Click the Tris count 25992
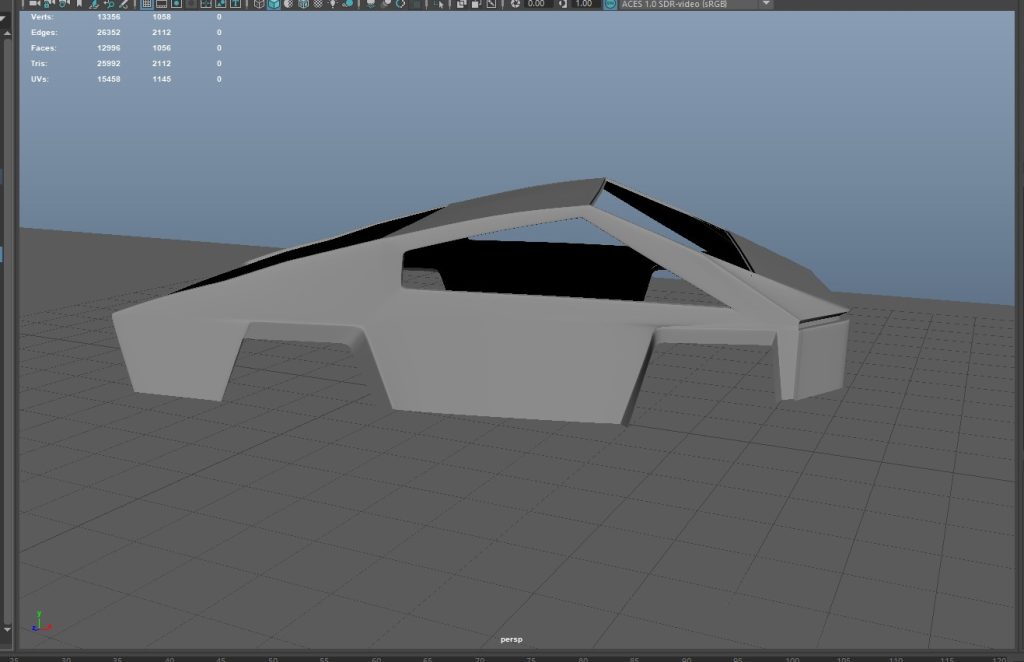Screen dimensions: 1024x662 (108, 63)
